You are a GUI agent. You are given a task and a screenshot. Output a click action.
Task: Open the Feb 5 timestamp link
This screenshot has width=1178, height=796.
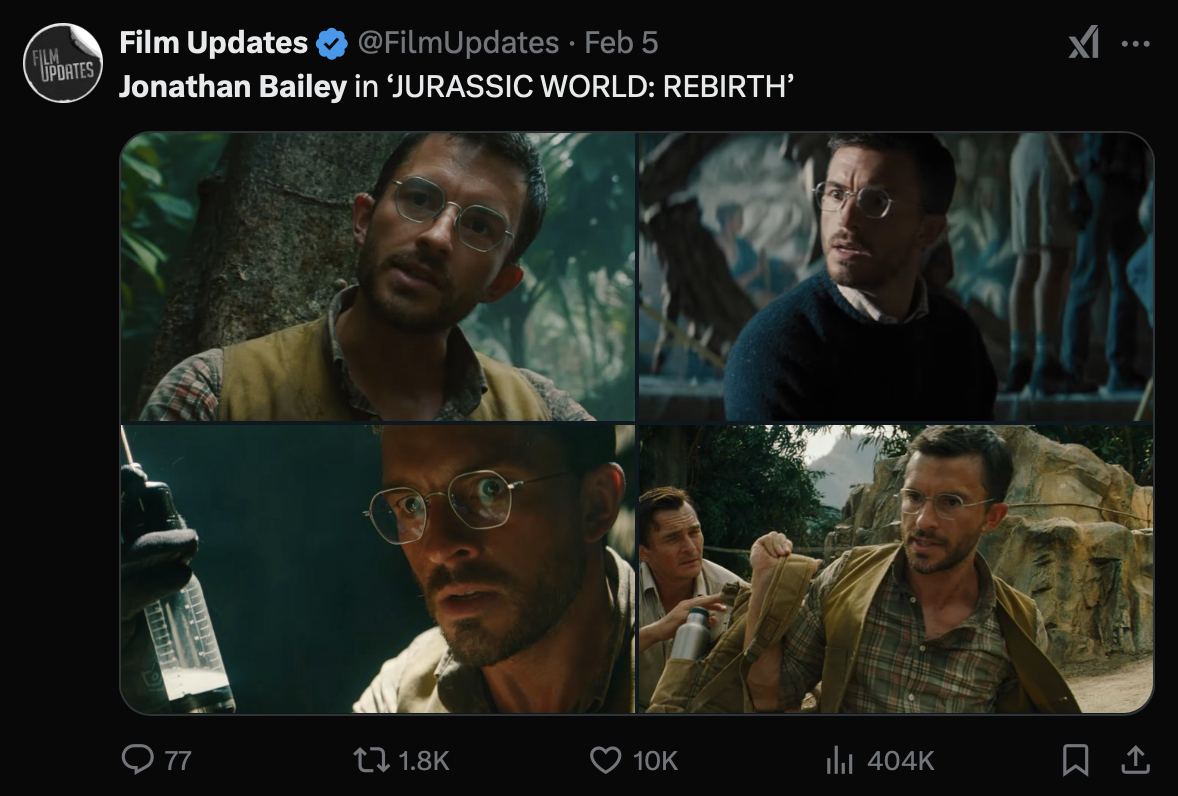coord(620,43)
